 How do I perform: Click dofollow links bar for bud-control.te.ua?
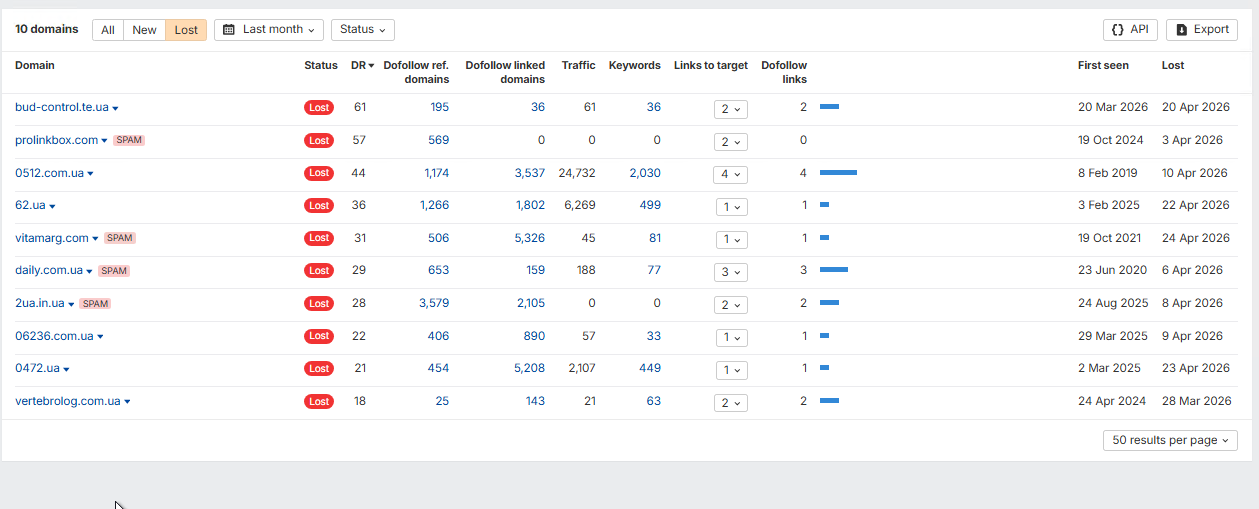(x=829, y=106)
